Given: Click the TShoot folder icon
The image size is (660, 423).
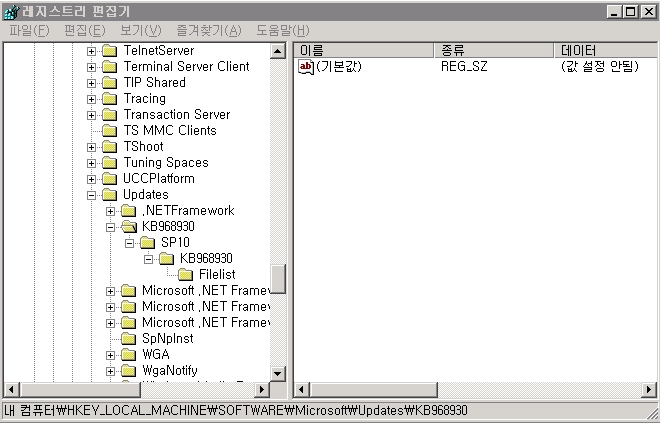Looking at the screenshot, I should coord(109,147).
